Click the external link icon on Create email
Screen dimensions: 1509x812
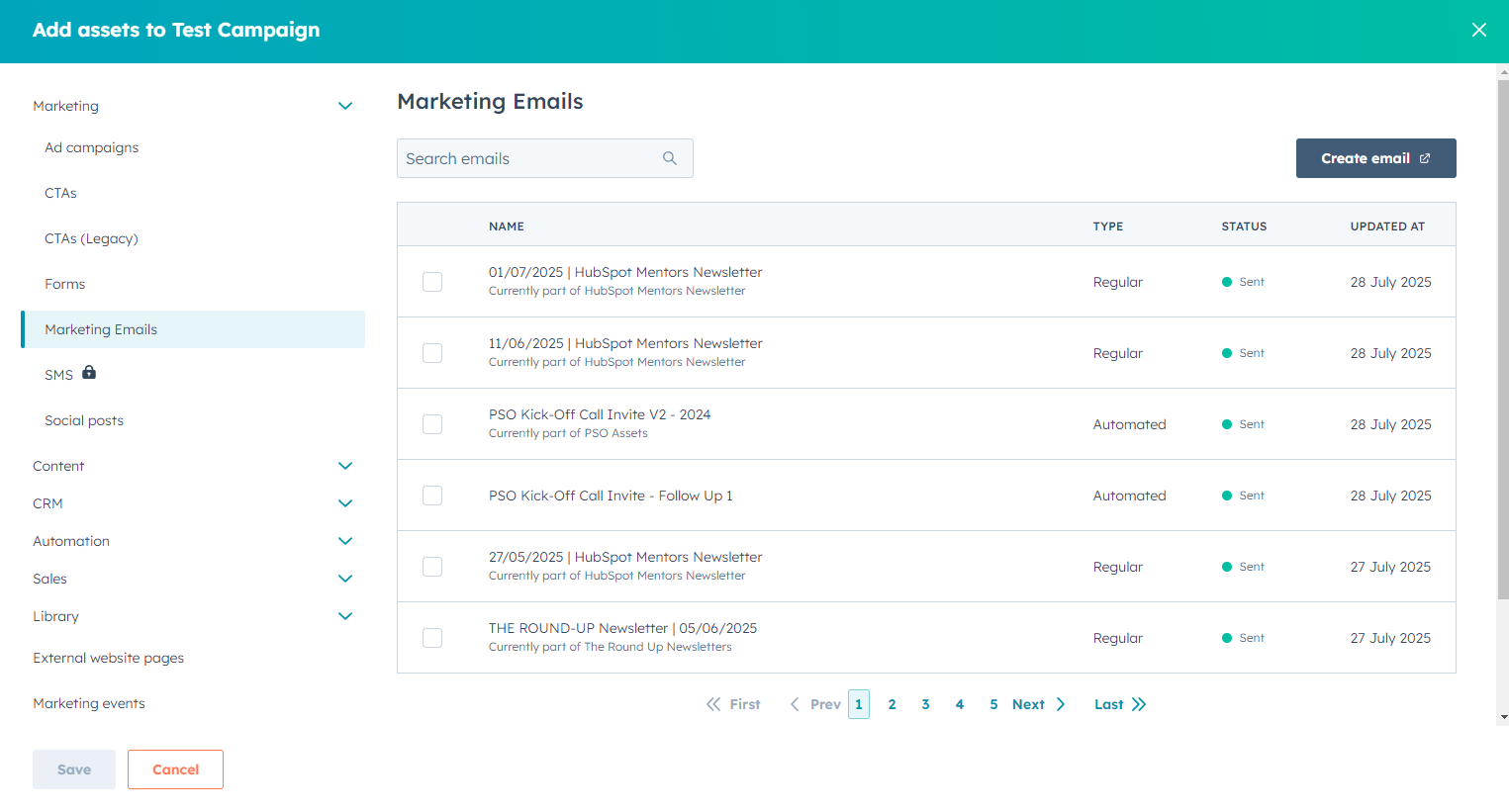tap(1425, 157)
